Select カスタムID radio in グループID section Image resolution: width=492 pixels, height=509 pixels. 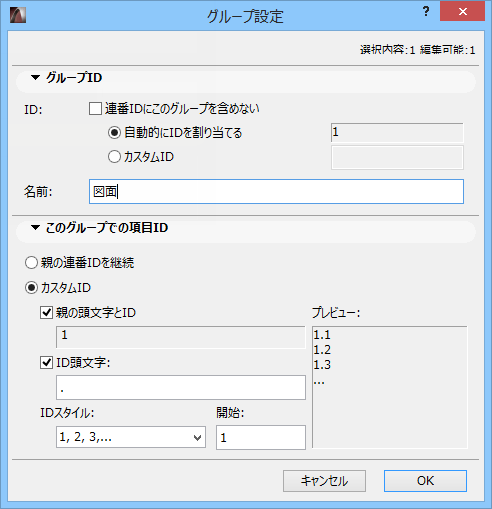point(114,157)
